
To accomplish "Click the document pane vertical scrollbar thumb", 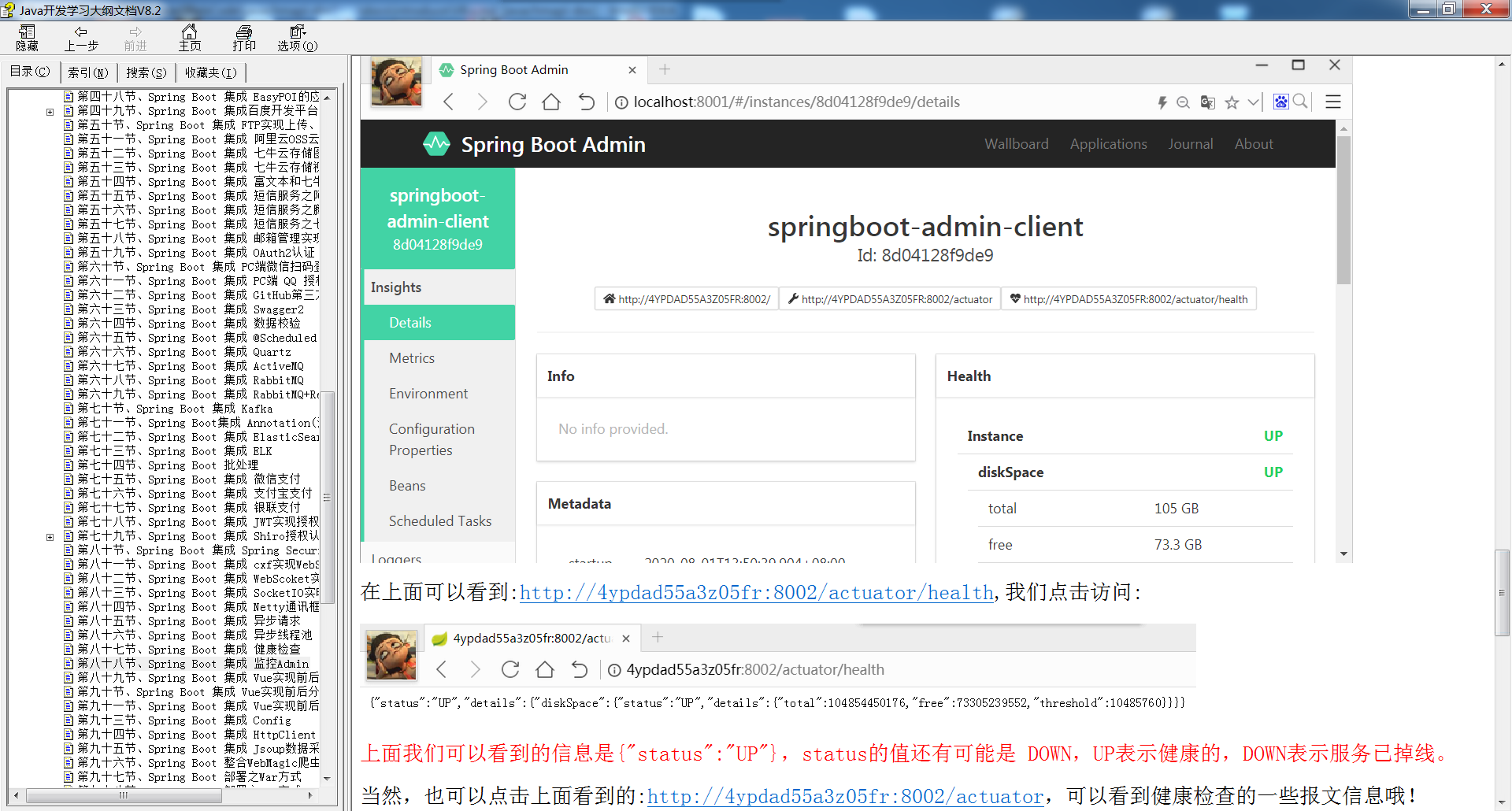I will 1503,593.
